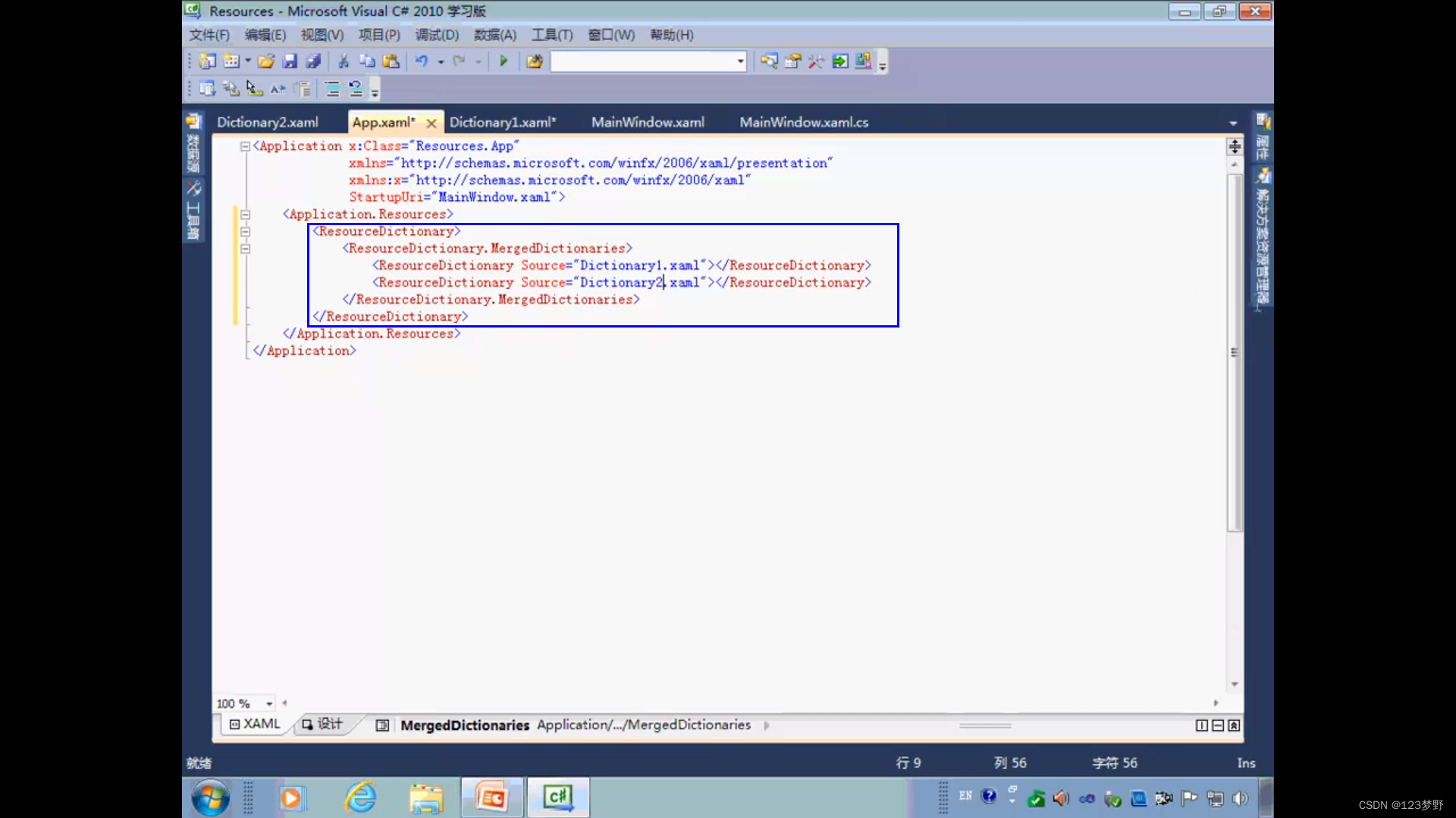The image size is (1456, 818).
Task: Click the vertical scrollbar thumb in editor
Action: pos(1235,353)
